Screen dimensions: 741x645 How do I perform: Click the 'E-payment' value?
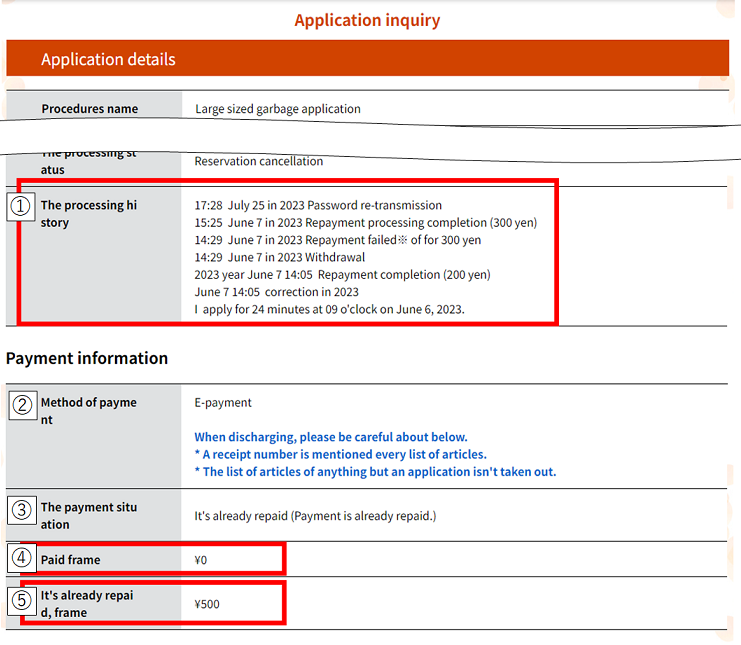coord(223,403)
